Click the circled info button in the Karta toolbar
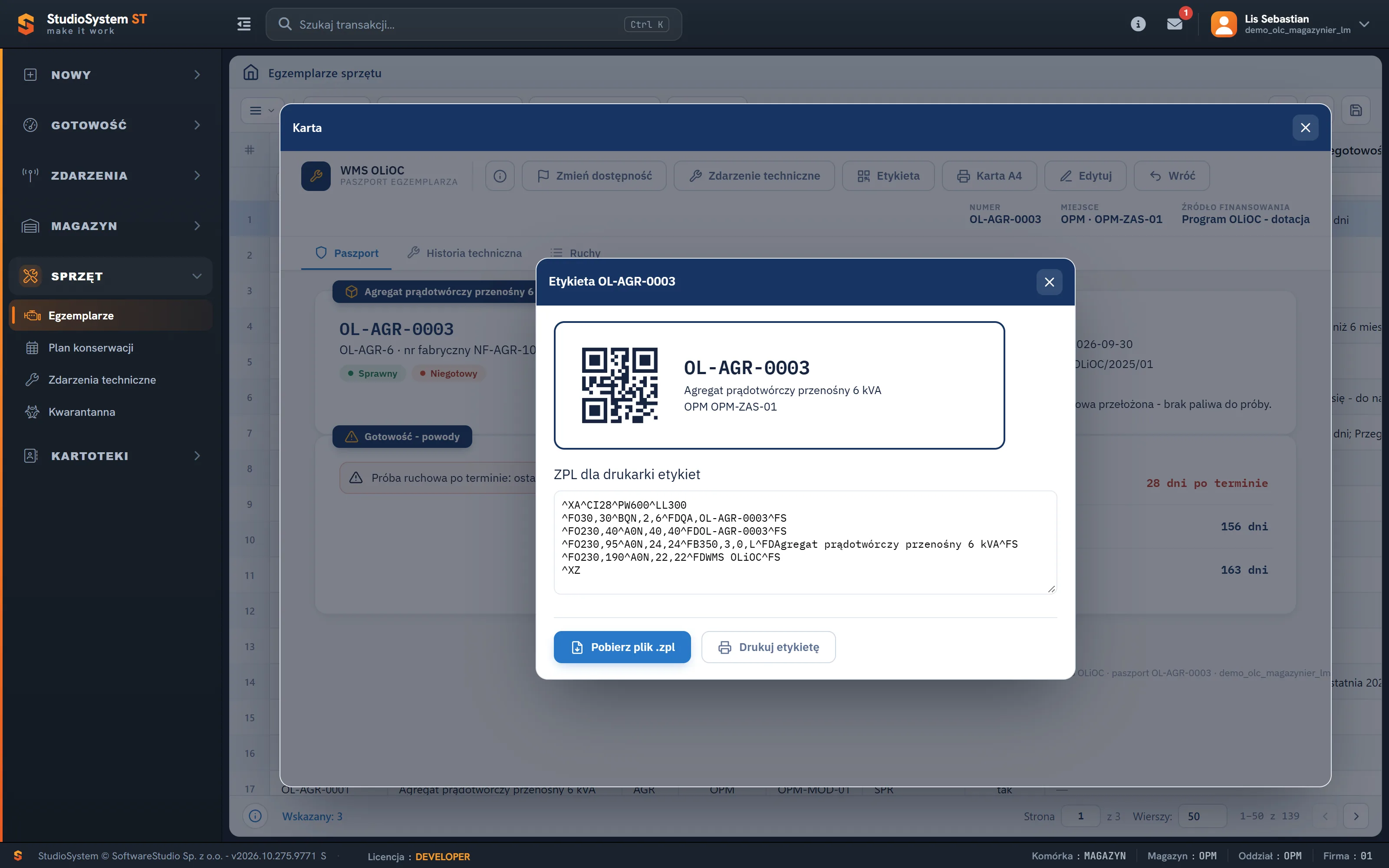This screenshot has height=868, width=1389. point(500,176)
